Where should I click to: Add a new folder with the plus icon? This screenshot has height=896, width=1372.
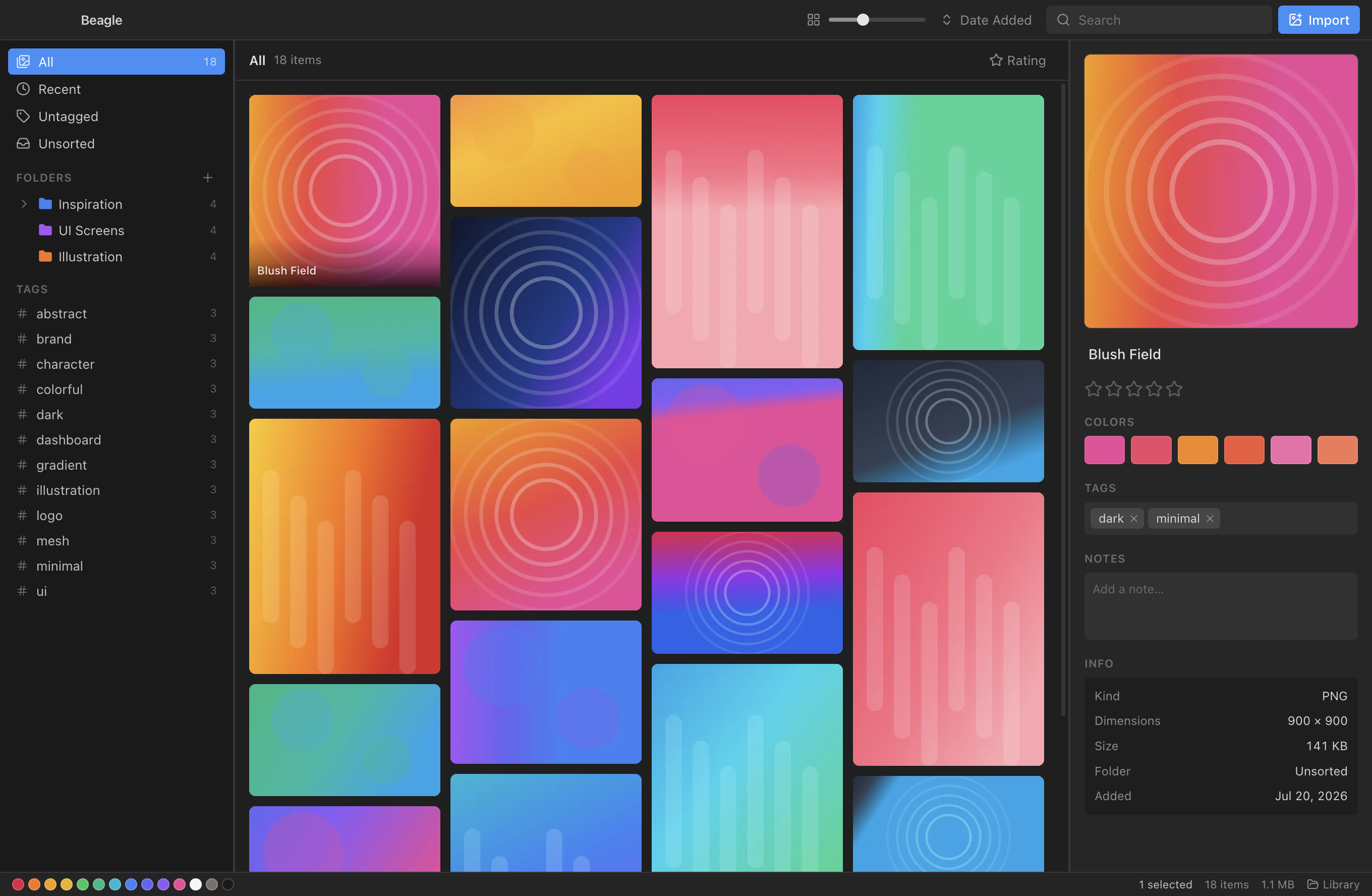pyautogui.click(x=207, y=178)
